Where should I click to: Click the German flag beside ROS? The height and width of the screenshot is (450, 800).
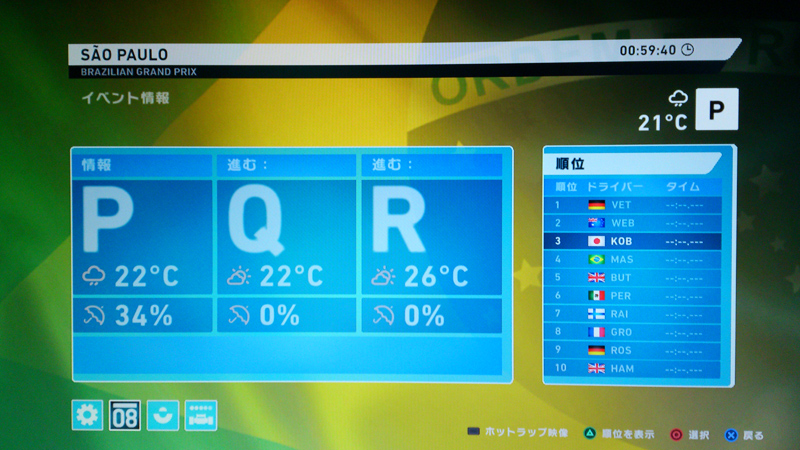pyautogui.click(x=596, y=351)
